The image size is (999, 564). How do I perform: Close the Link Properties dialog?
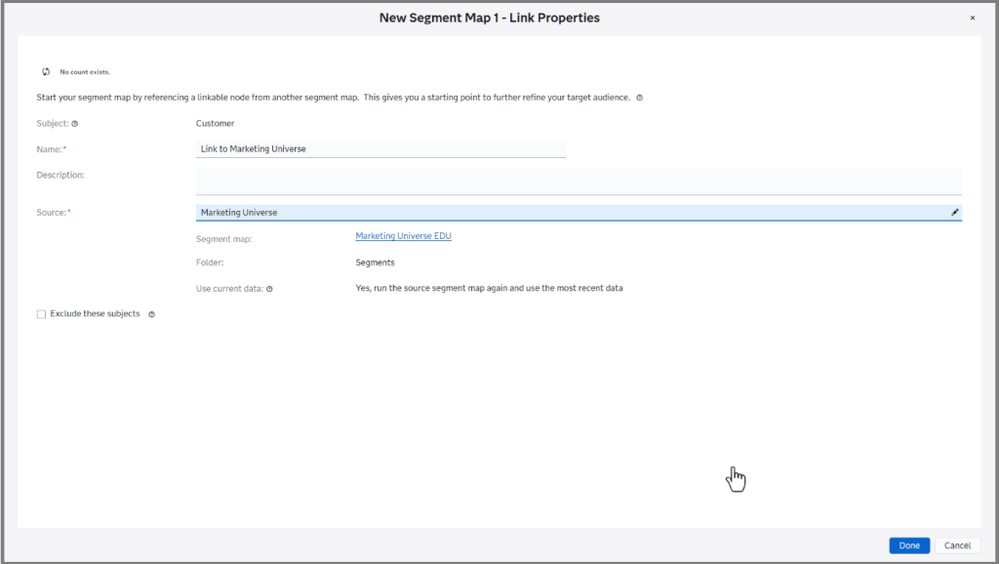point(972,18)
